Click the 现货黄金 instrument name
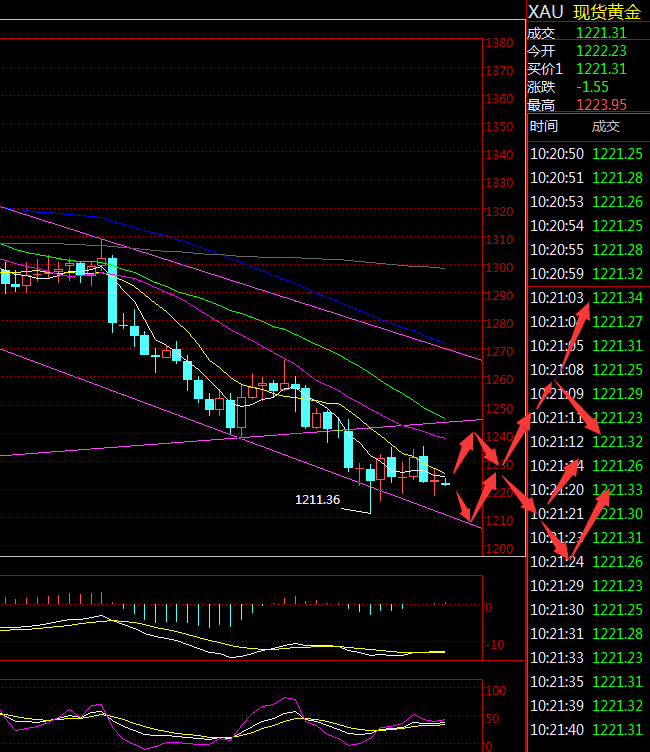650x752 pixels. pos(607,12)
